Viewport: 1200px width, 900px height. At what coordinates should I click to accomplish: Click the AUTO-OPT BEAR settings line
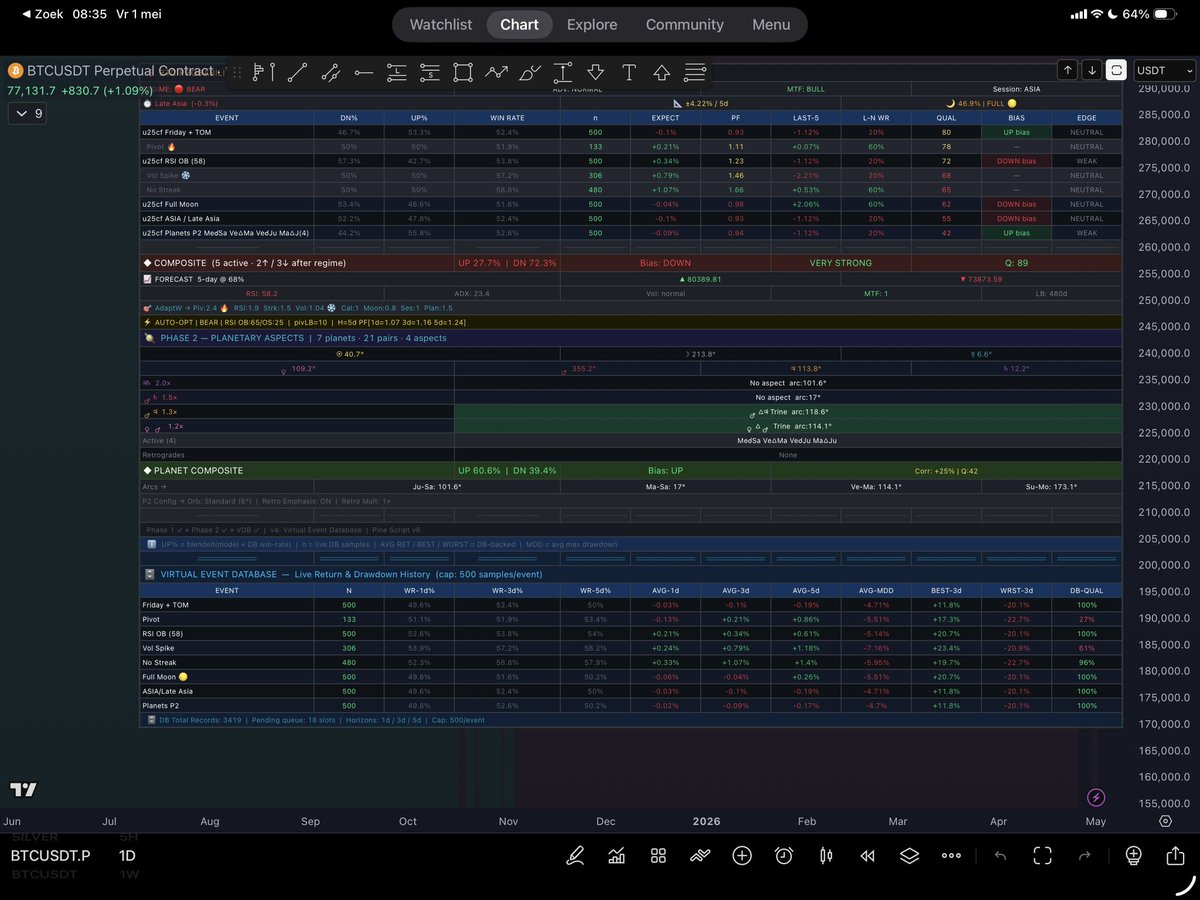pos(630,323)
